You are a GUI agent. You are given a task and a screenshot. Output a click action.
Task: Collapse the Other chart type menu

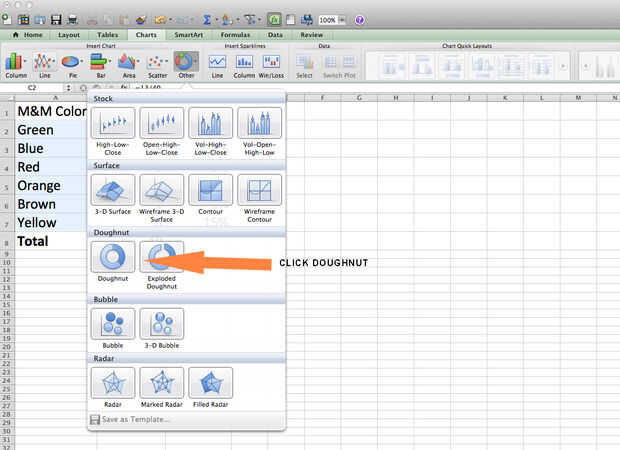[186, 66]
